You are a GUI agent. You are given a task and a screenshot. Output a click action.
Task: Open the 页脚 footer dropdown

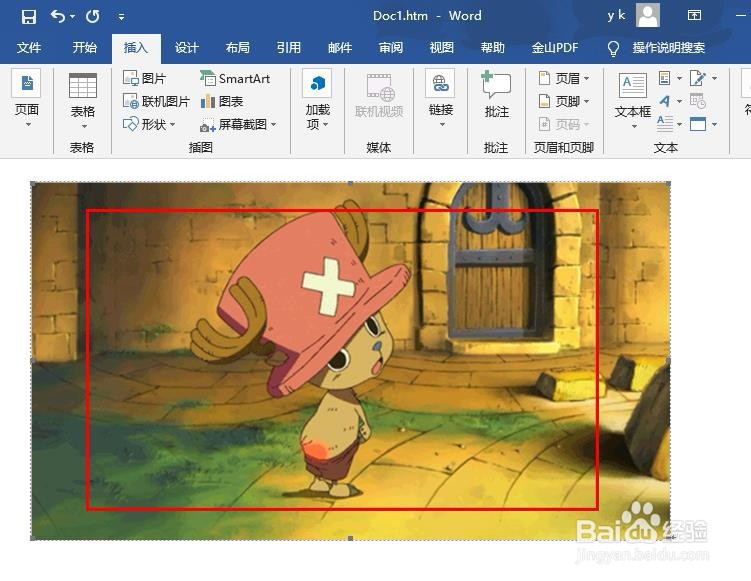pyautogui.click(x=564, y=101)
